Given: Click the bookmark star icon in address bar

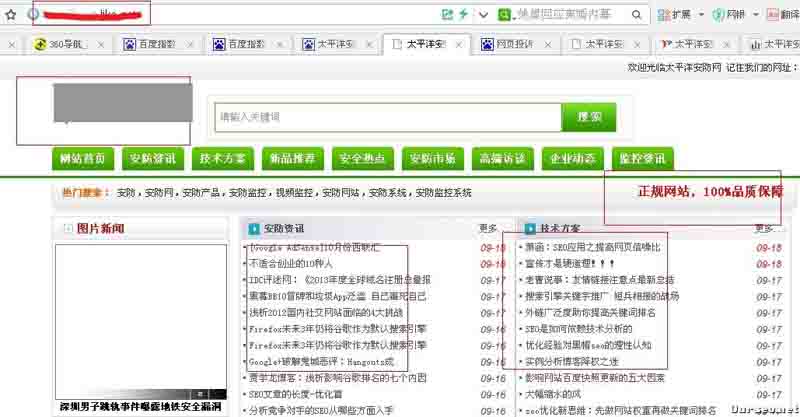Looking at the screenshot, I should [x=10, y=15].
